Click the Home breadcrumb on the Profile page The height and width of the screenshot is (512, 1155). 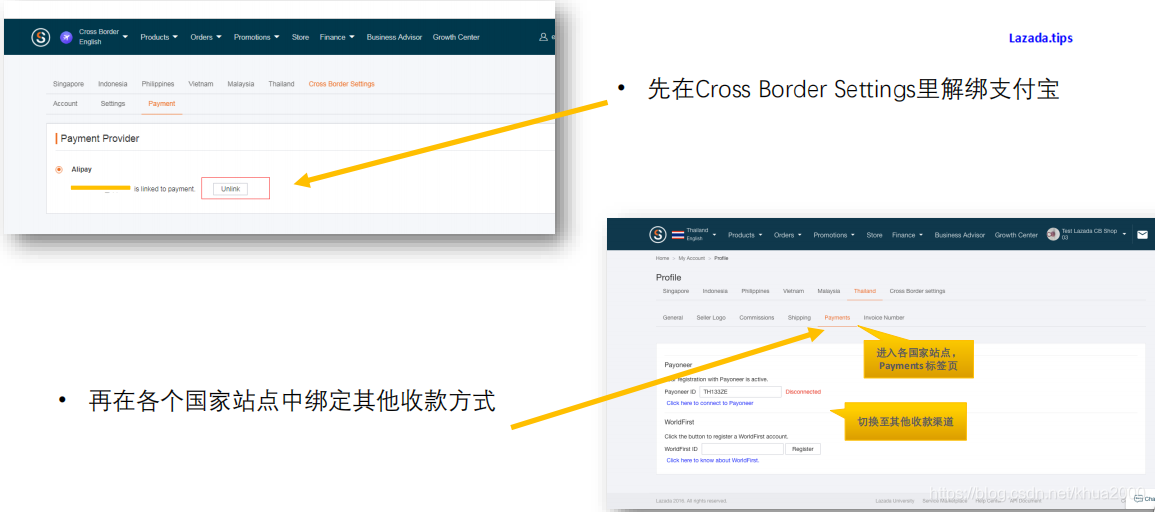[662, 259]
